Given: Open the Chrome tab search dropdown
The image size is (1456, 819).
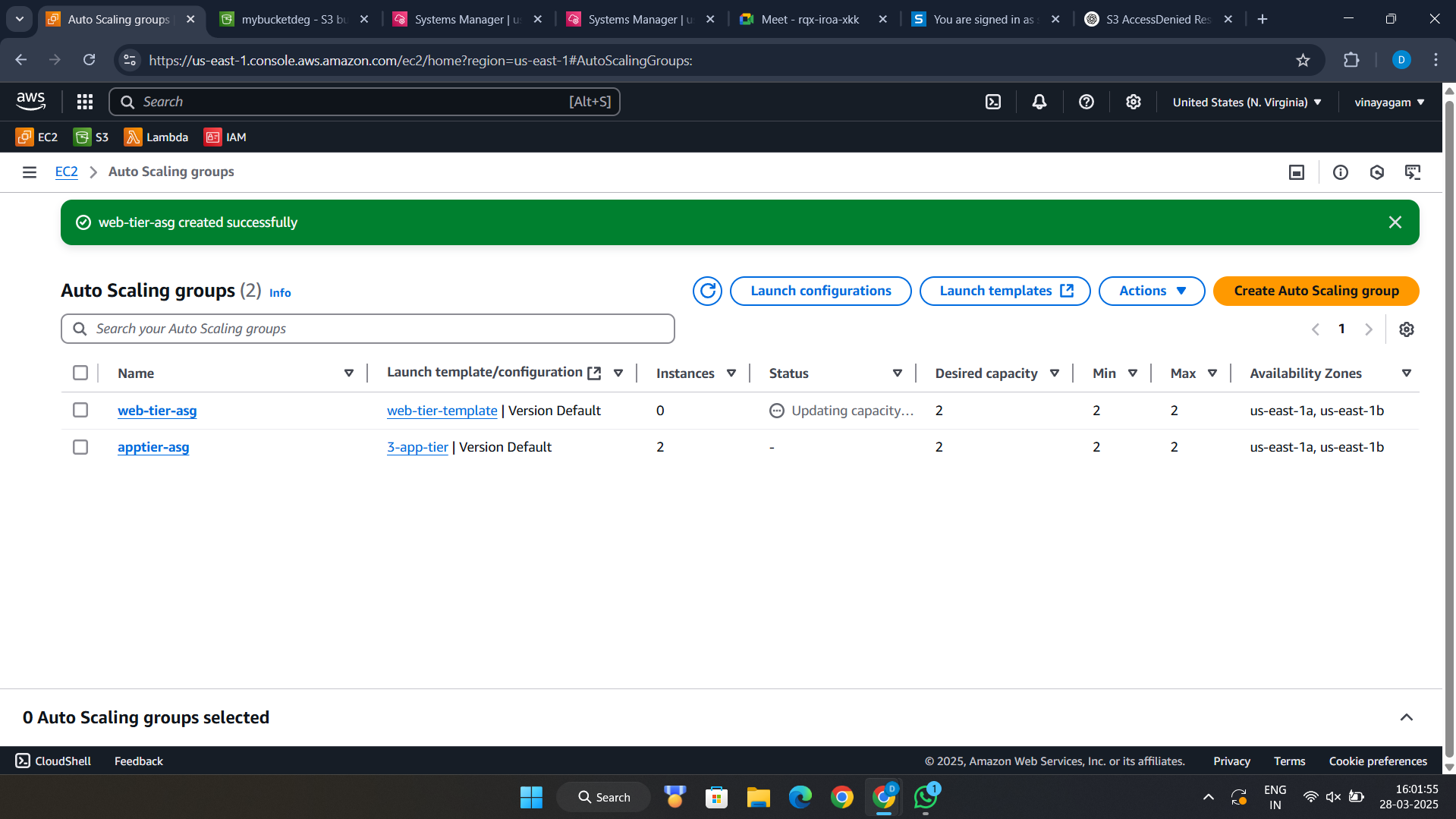Looking at the screenshot, I should click(x=20, y=19).
